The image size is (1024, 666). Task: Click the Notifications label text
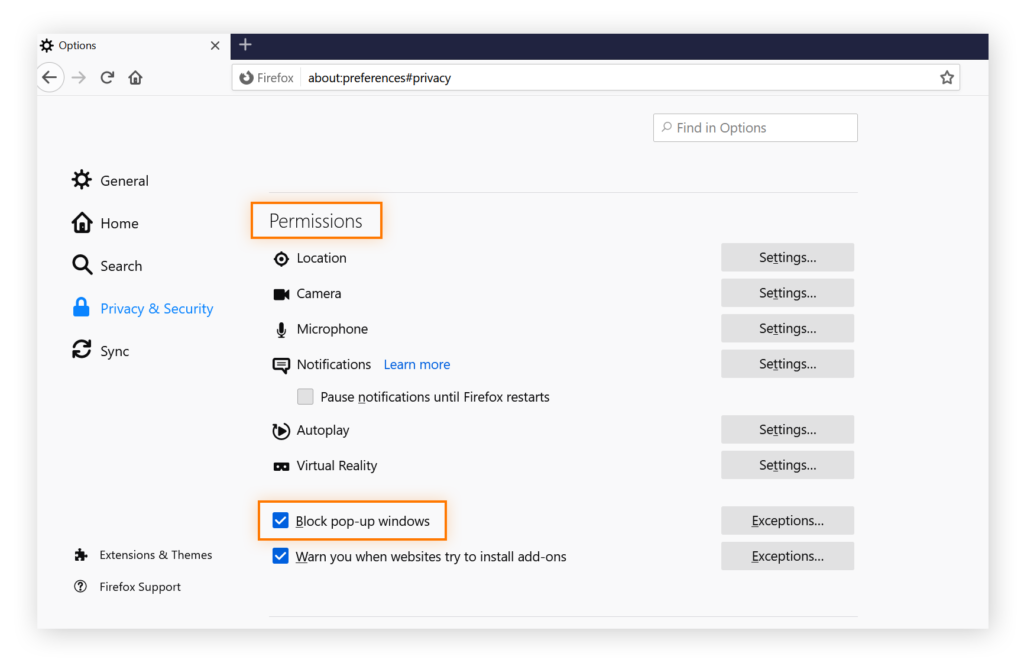click(334, 364)
